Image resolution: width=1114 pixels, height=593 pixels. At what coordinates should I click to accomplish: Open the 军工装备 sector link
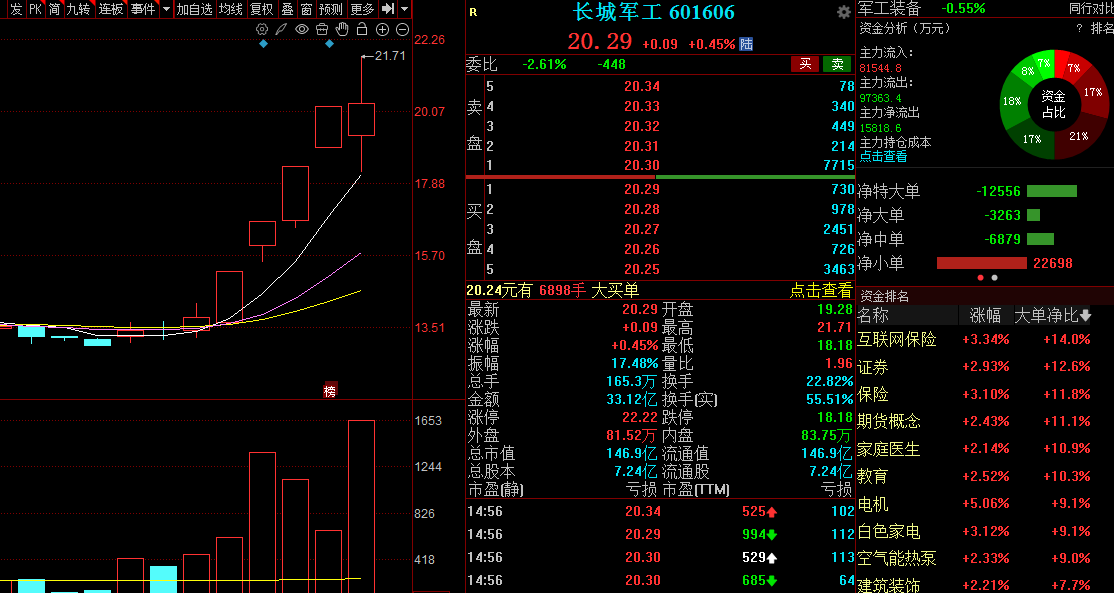point(889,9)
